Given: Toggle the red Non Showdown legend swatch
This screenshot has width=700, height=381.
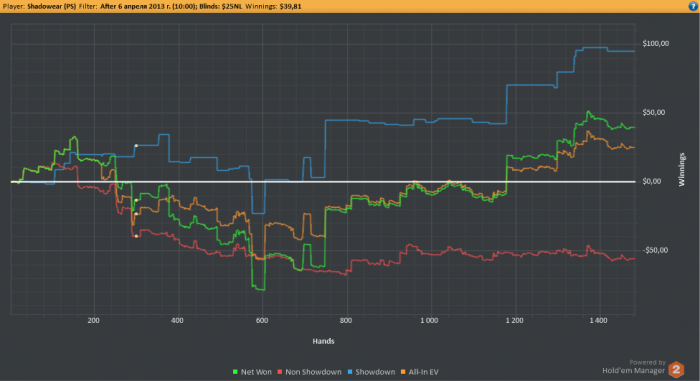Looking at the screenshot, I should [x=280, y=372].
